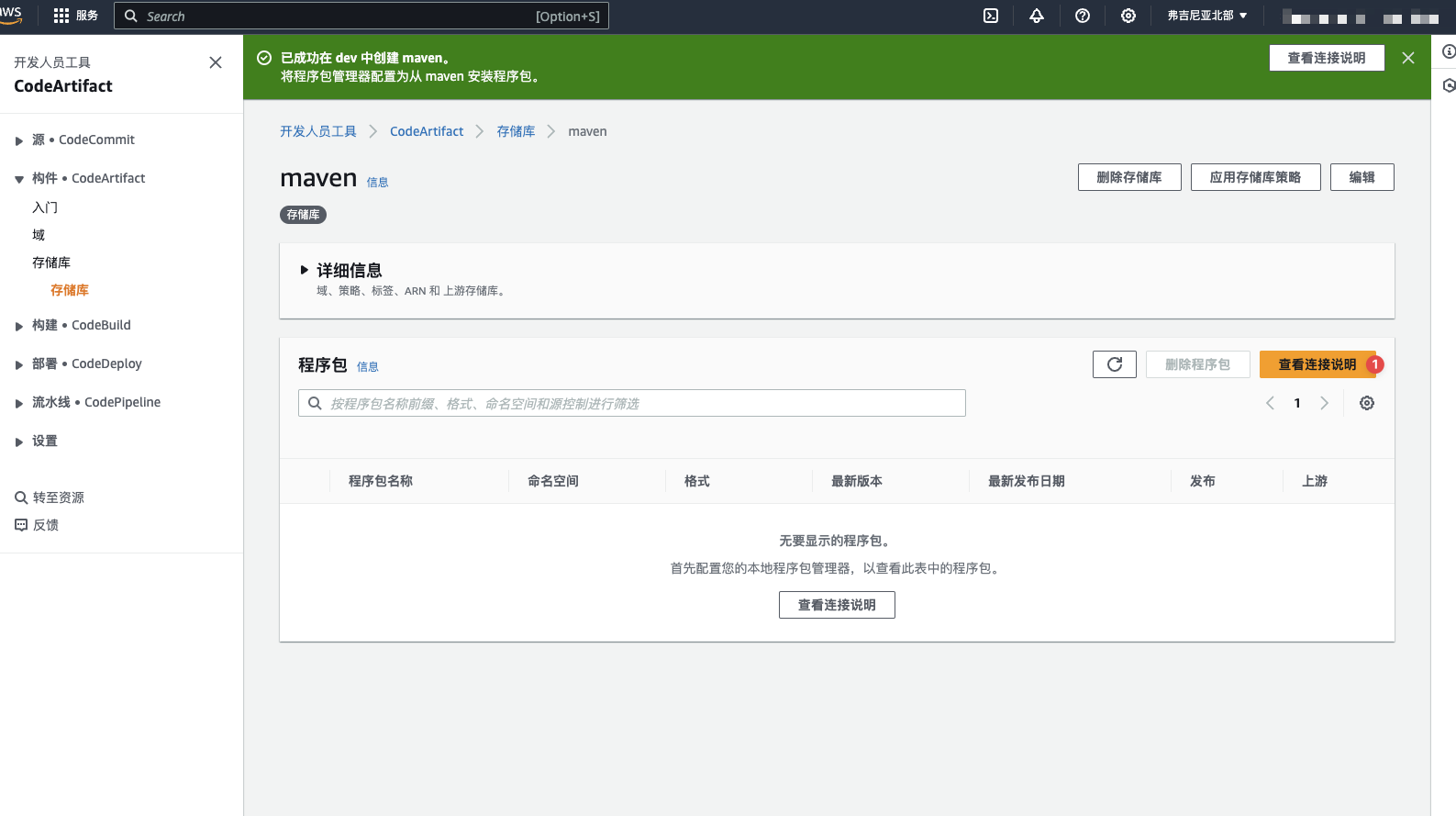
Task: Open the account name menu in top bar
Action: coord(1360,16)
